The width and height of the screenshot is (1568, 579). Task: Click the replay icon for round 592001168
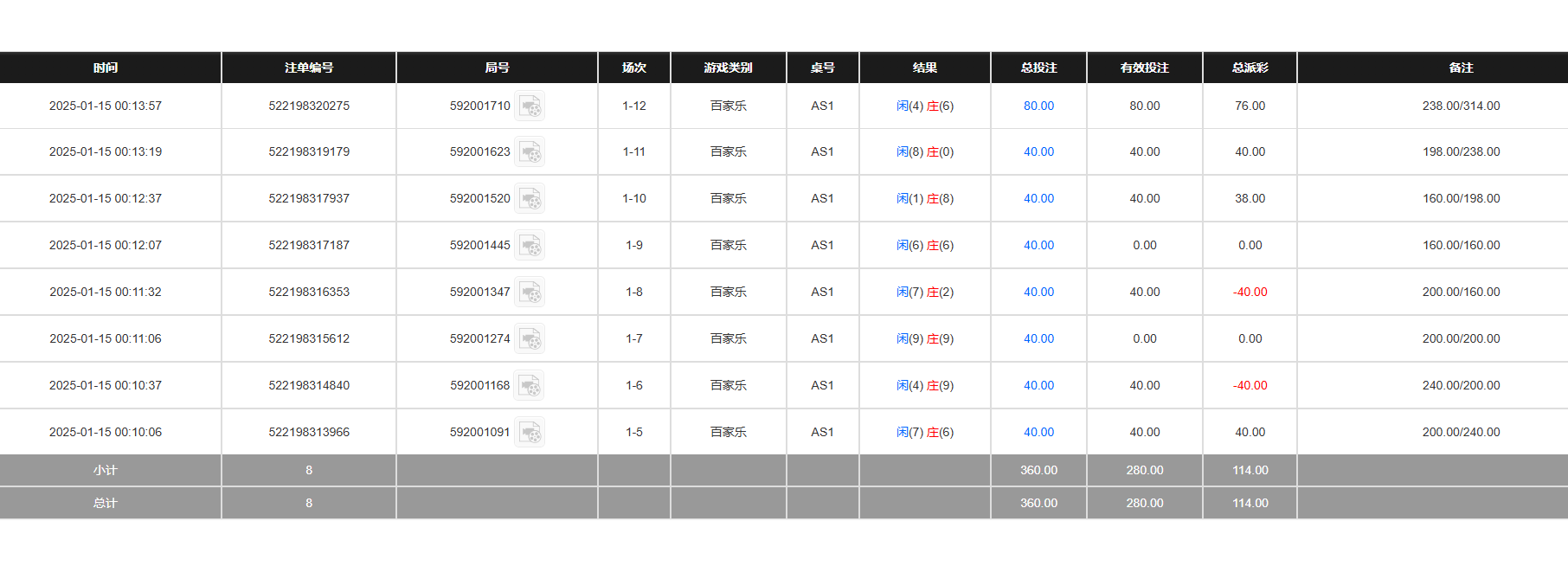pos(530,386)
